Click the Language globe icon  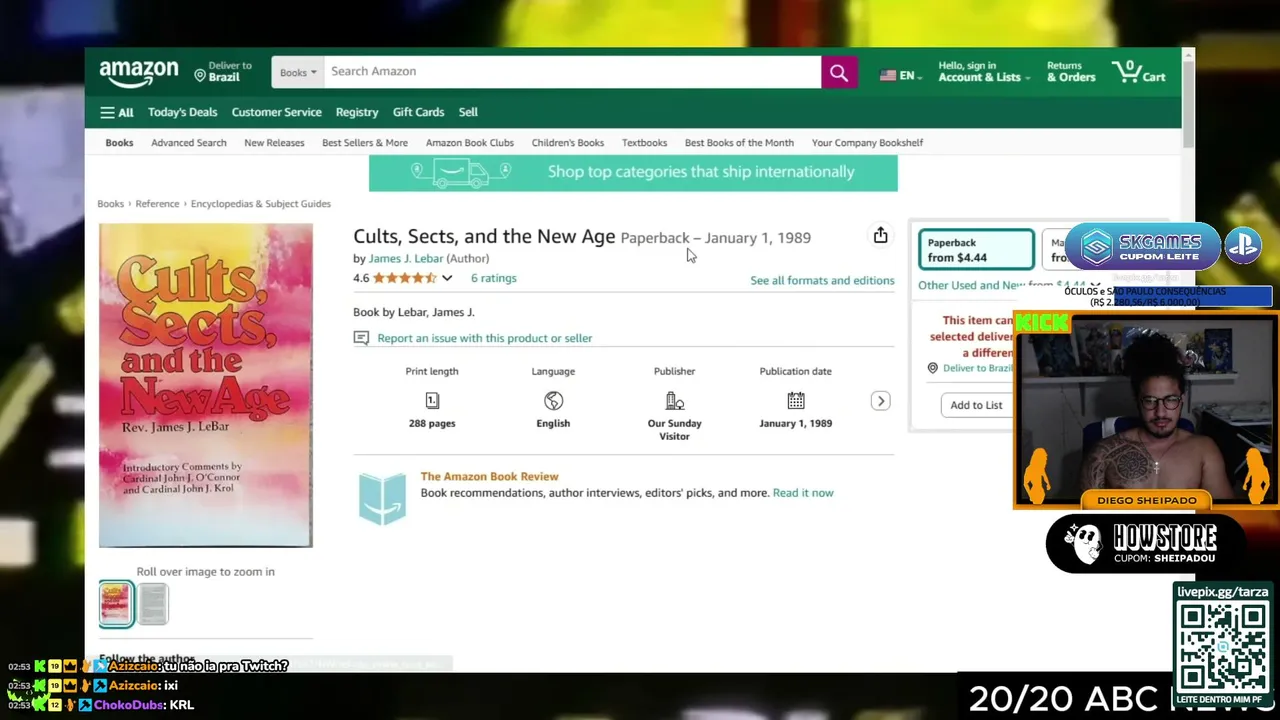[x=553, y=401]
